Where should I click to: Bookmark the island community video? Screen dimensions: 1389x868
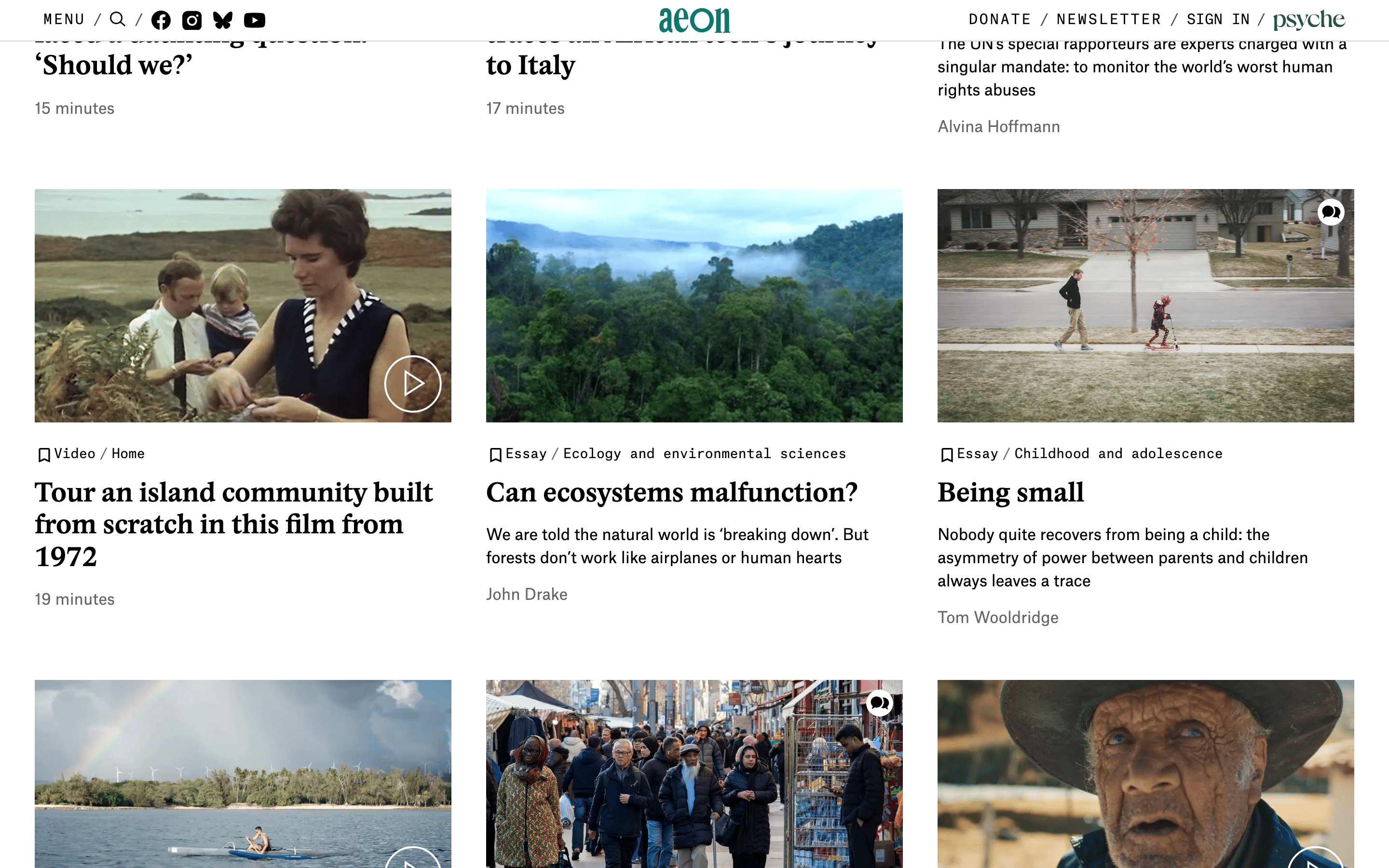click(x=43, y=455)
